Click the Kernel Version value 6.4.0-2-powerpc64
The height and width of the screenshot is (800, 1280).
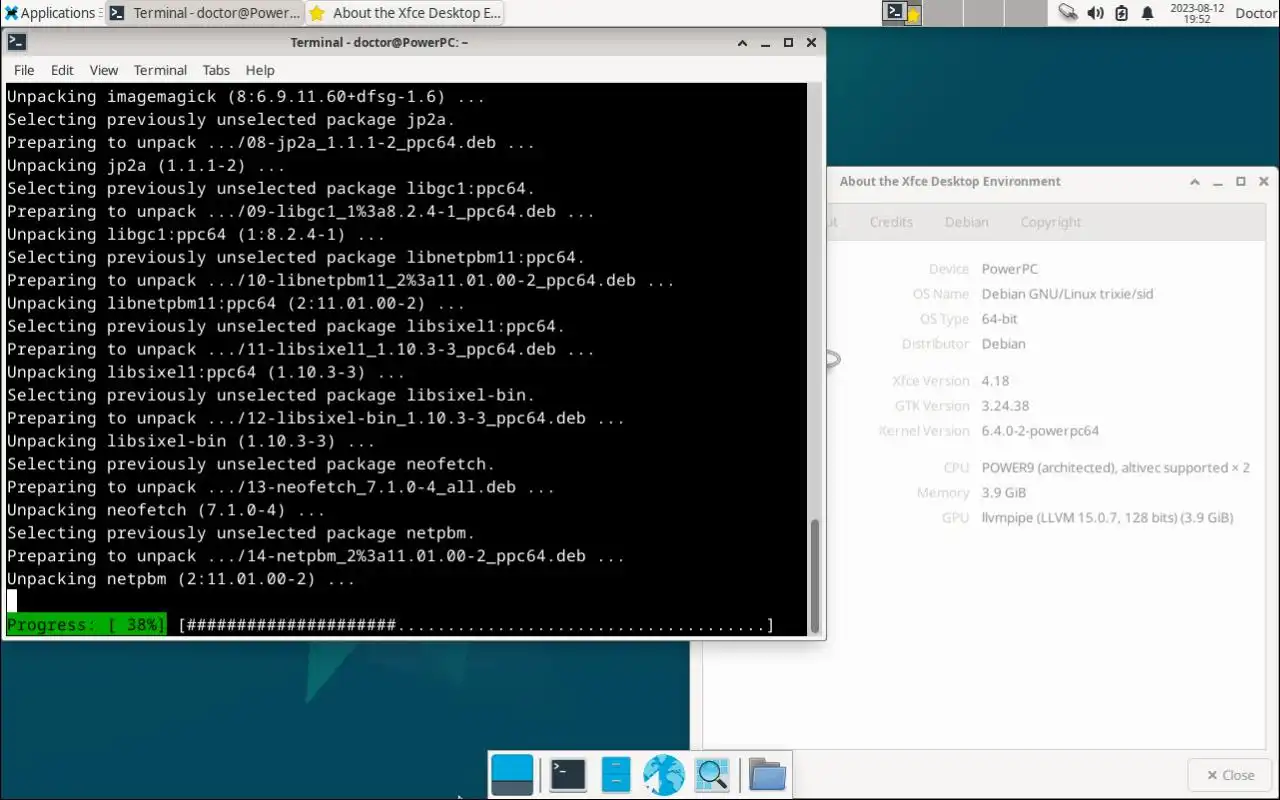pos(1040,431)
